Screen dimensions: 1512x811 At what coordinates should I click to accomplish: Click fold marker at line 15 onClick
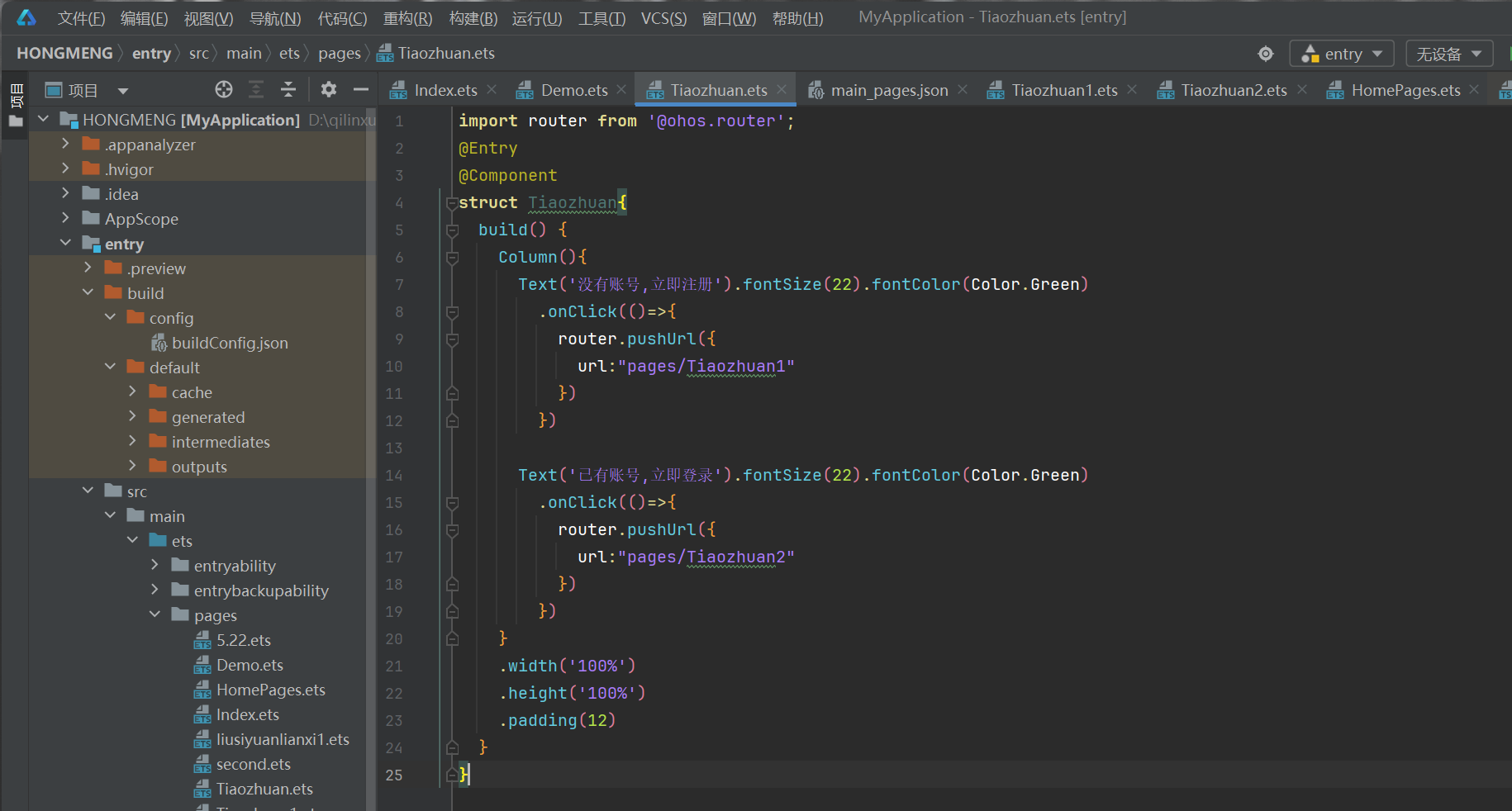pyautogui.click(x=452, y=503)
